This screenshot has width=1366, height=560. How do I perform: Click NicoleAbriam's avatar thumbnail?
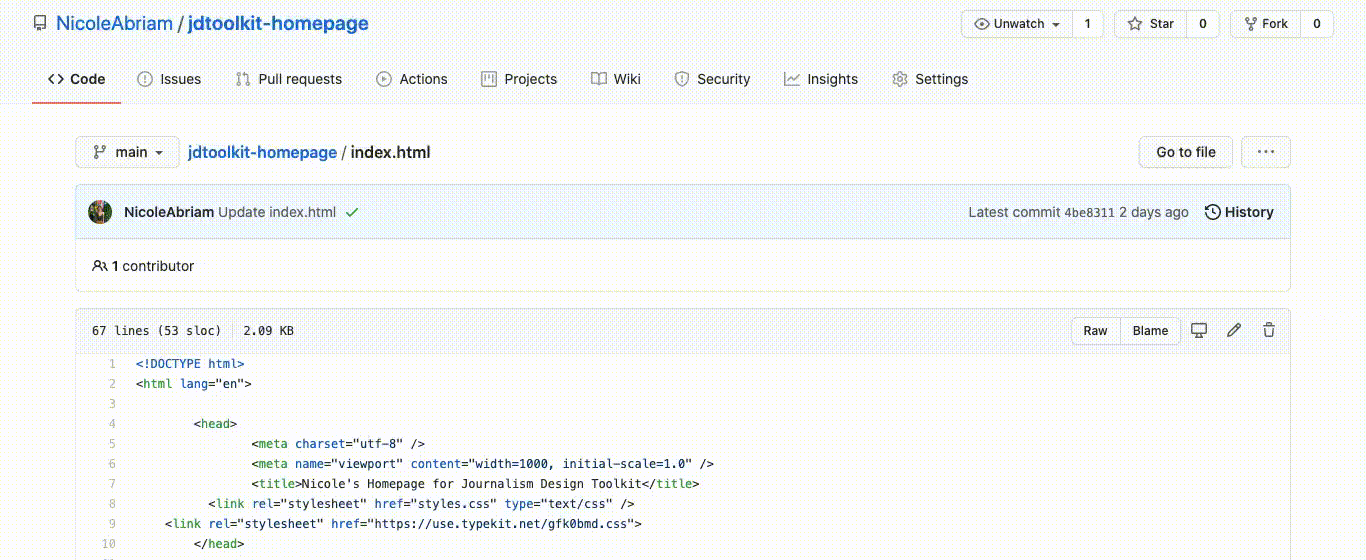tap(100, 212)
